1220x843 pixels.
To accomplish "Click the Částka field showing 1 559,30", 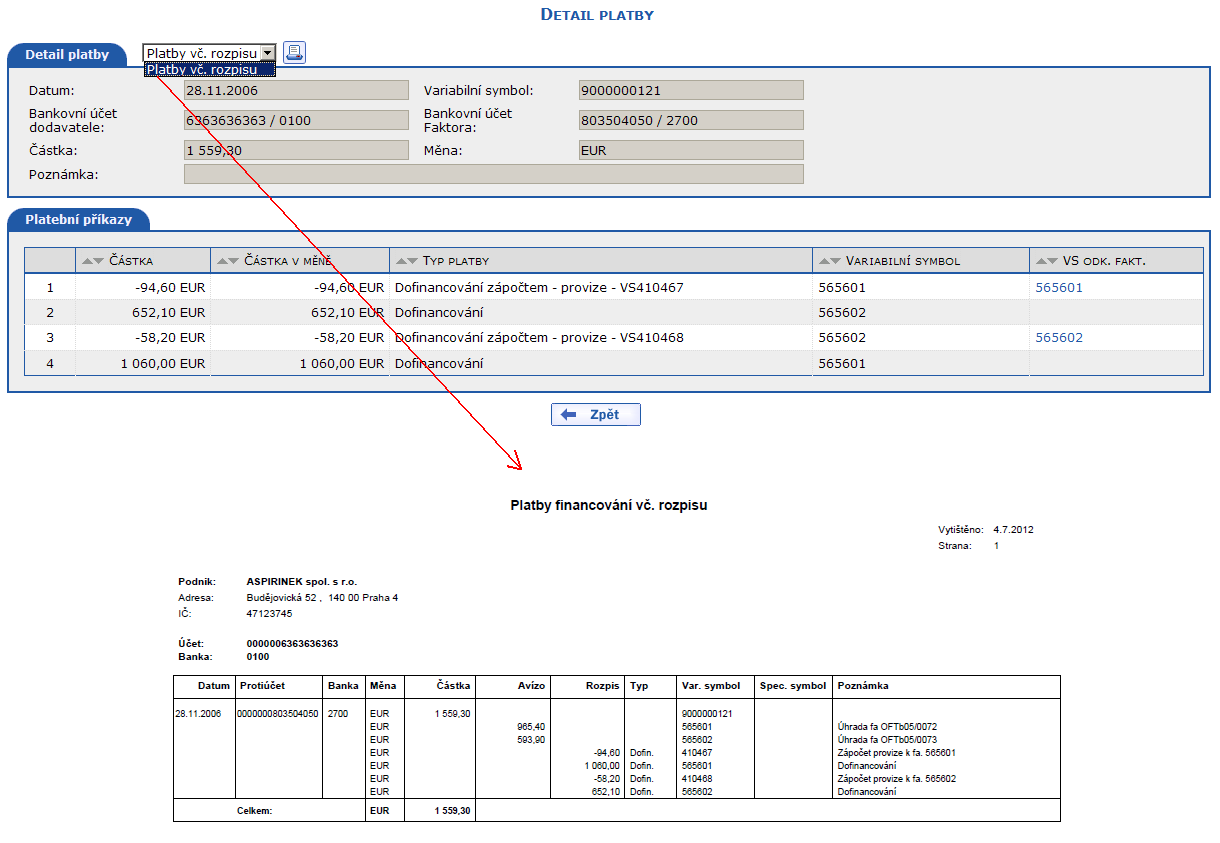I will point(297,150).
